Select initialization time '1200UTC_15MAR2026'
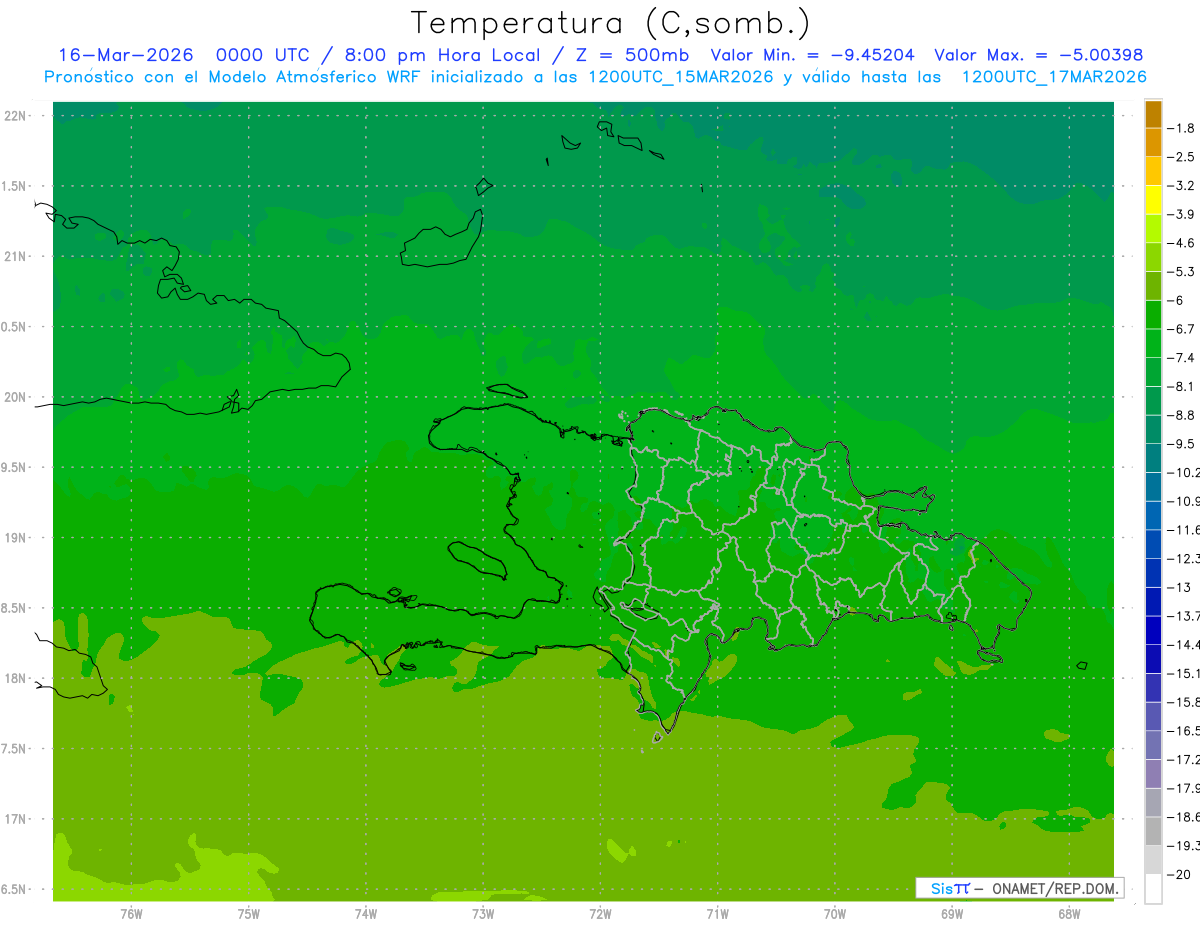The image size is (1200, 927). (x=682, y=77)
